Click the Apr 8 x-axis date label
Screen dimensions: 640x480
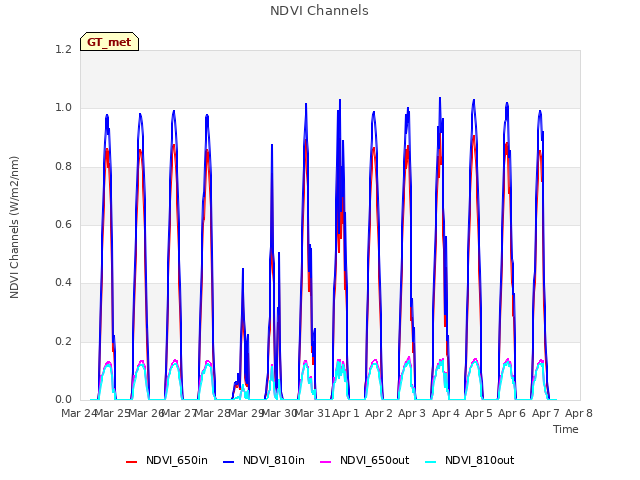578,413
